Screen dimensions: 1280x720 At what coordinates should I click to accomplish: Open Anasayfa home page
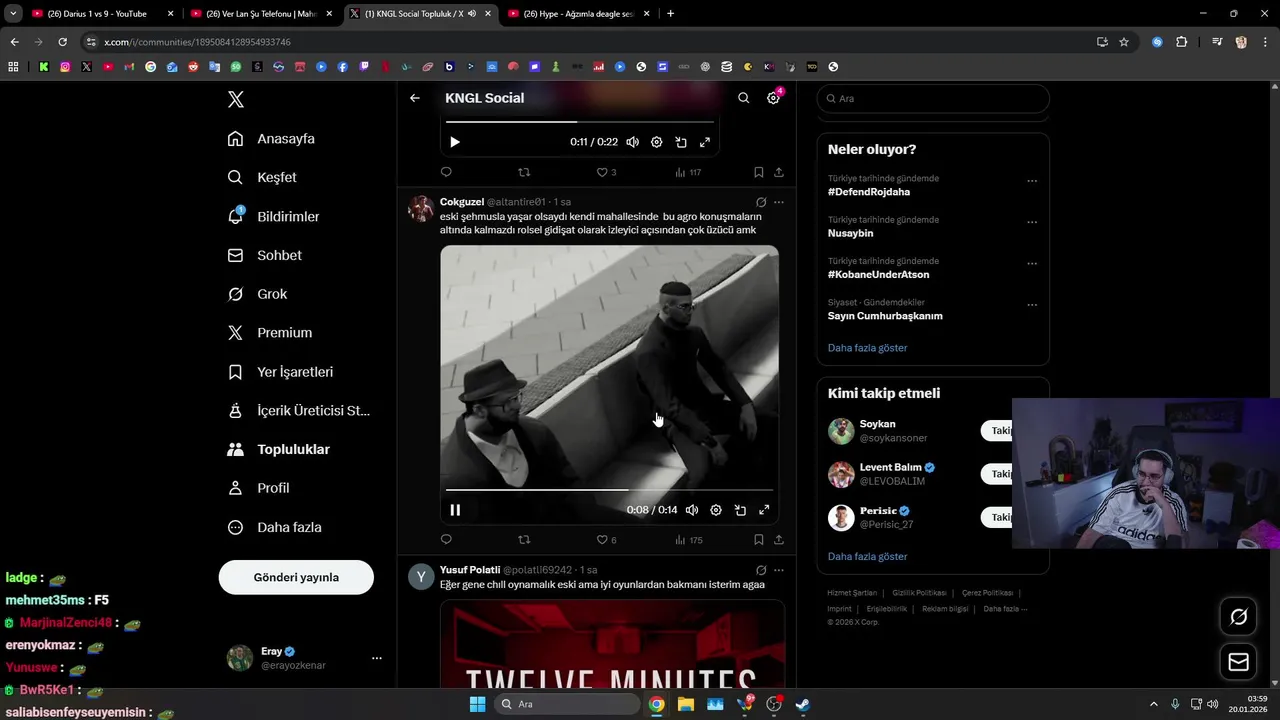click(271, 139)
